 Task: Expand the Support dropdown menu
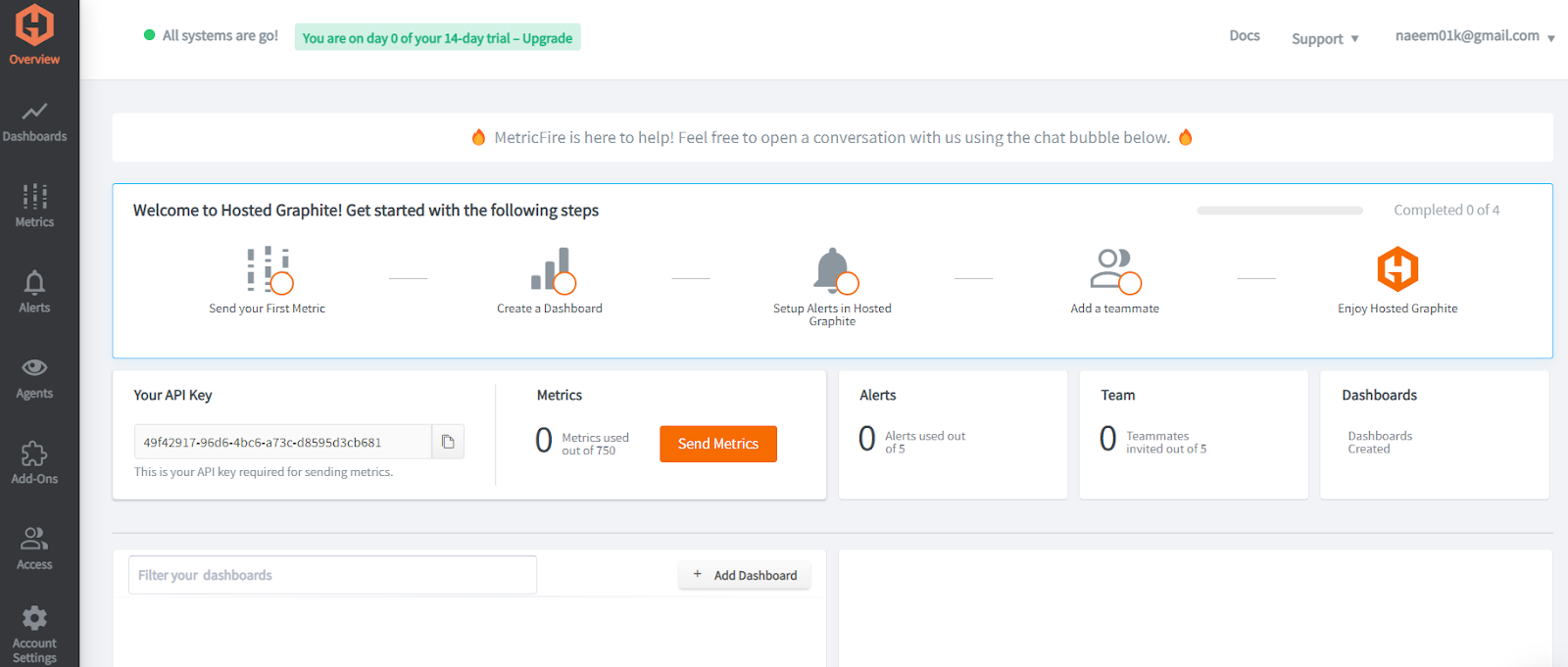coord(1324,39)
